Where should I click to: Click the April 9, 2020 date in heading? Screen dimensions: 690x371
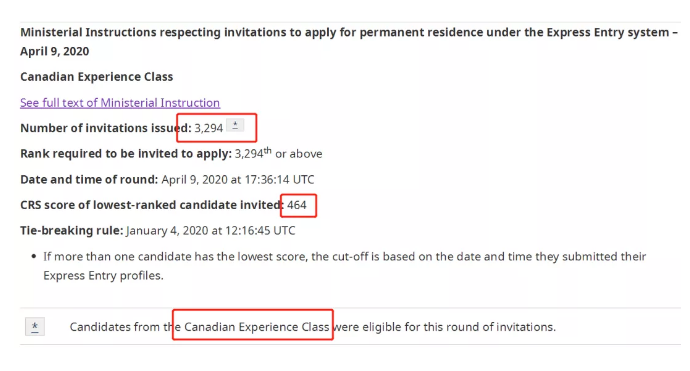point(55,51)
